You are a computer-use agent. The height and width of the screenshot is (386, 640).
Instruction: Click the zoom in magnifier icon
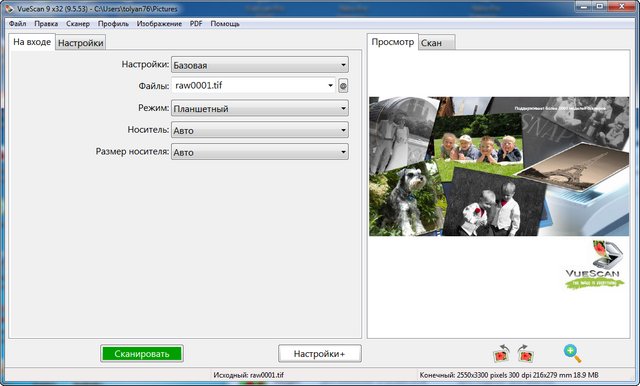(572, 353)
